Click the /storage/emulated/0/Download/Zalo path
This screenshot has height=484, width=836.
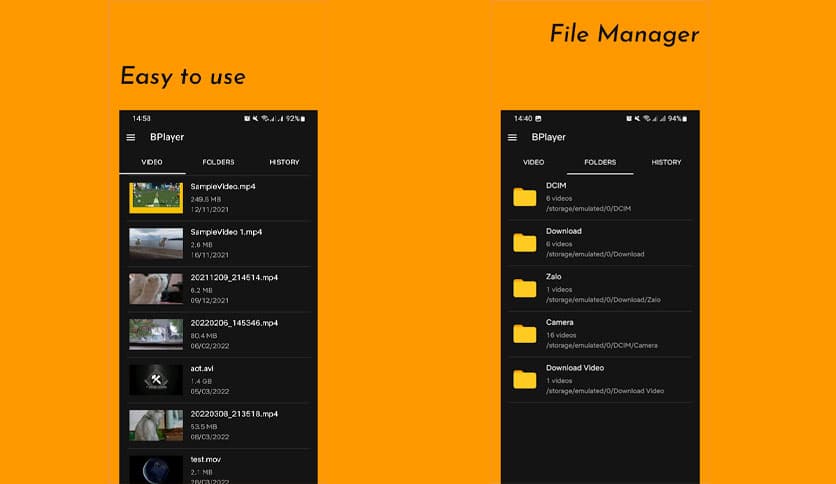pyautogui.click(x=603, y=299)
